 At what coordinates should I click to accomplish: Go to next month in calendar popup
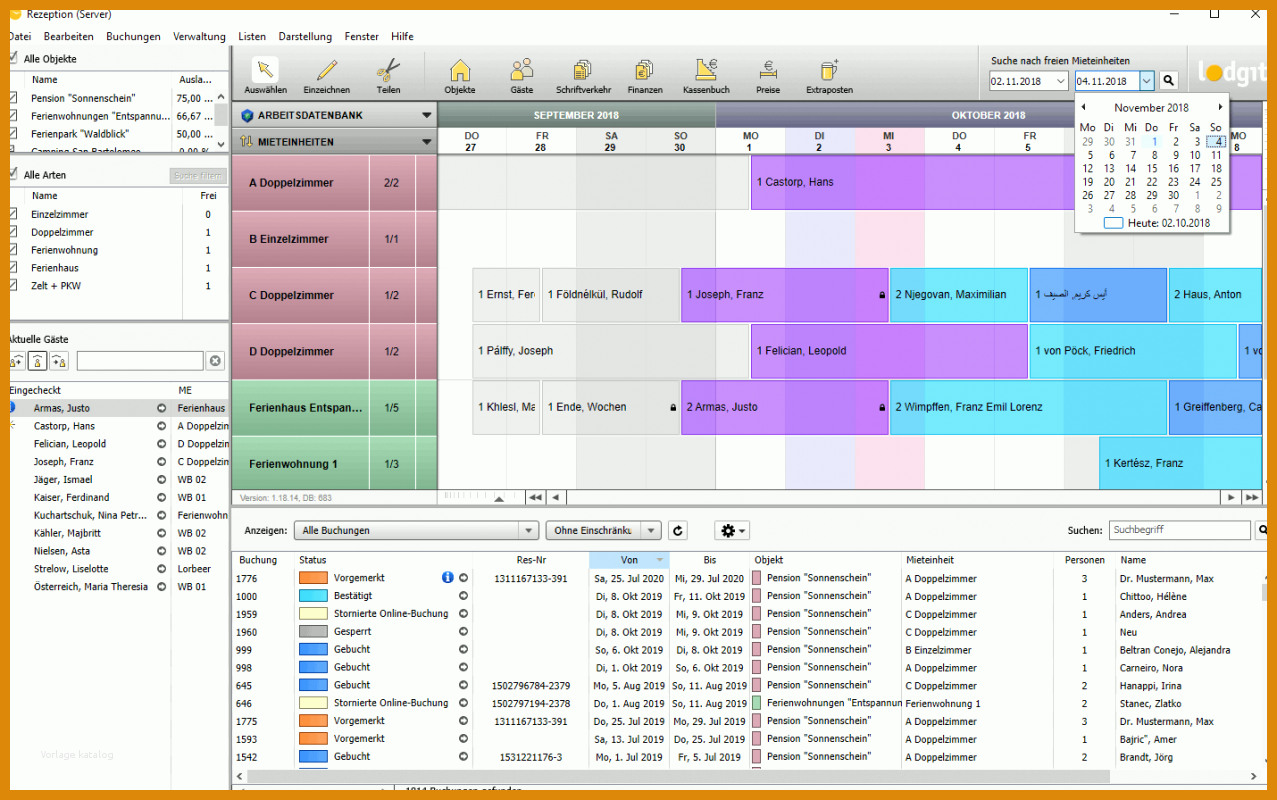pos(1220,107)
